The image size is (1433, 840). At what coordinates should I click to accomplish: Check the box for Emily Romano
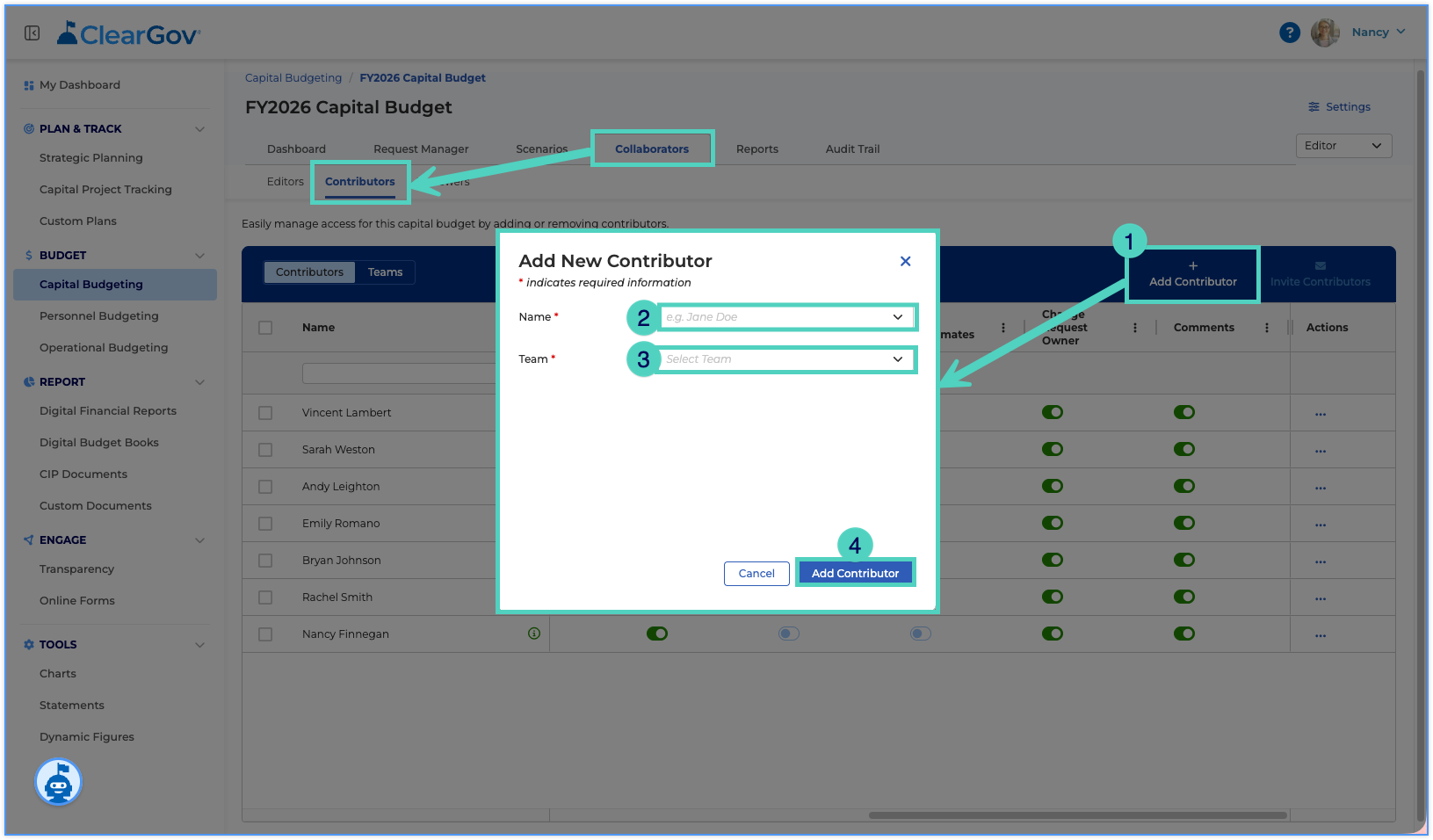[x=265, y=524]
